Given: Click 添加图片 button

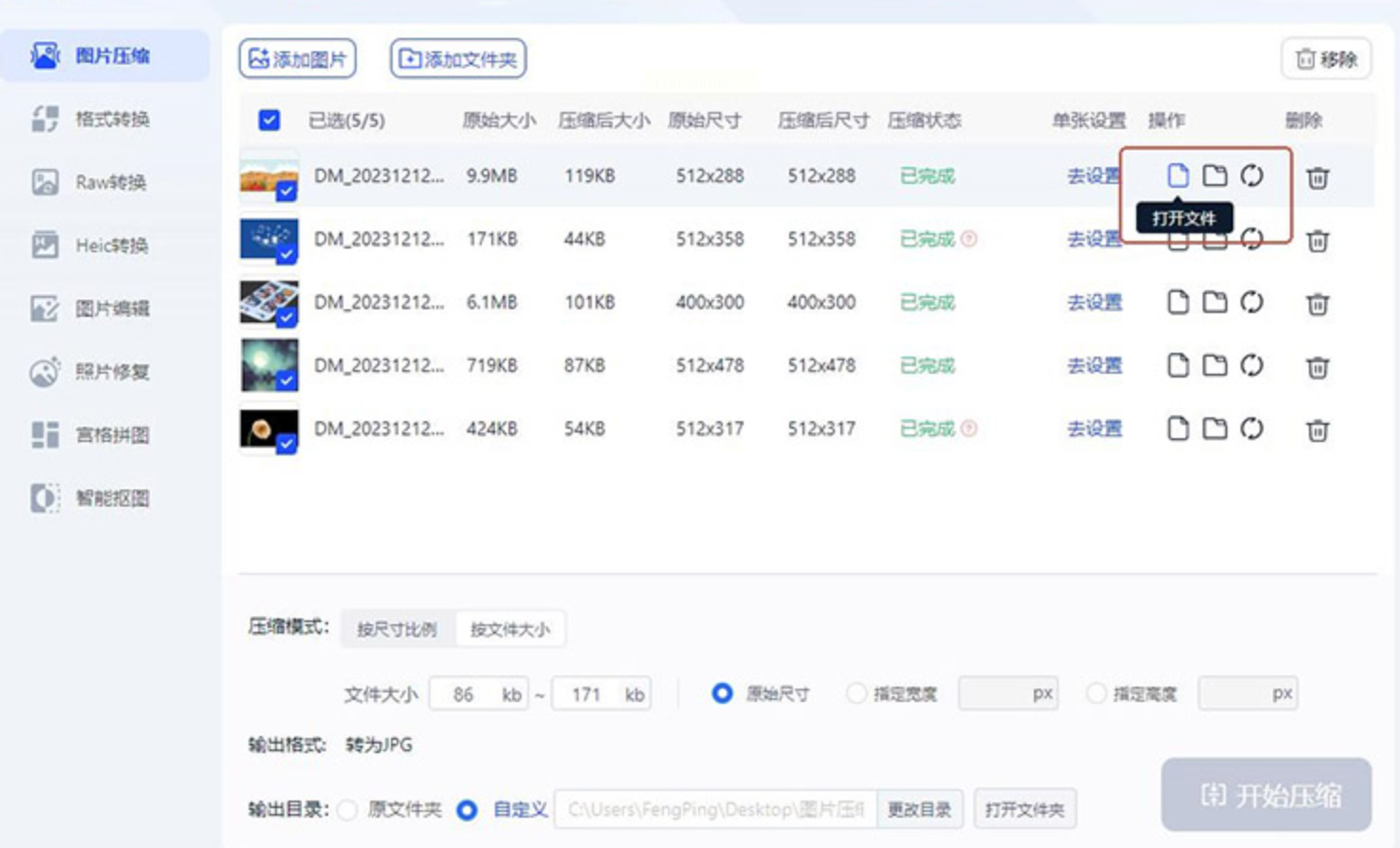Looking at the screenshot, I should (x=298, y=59).
